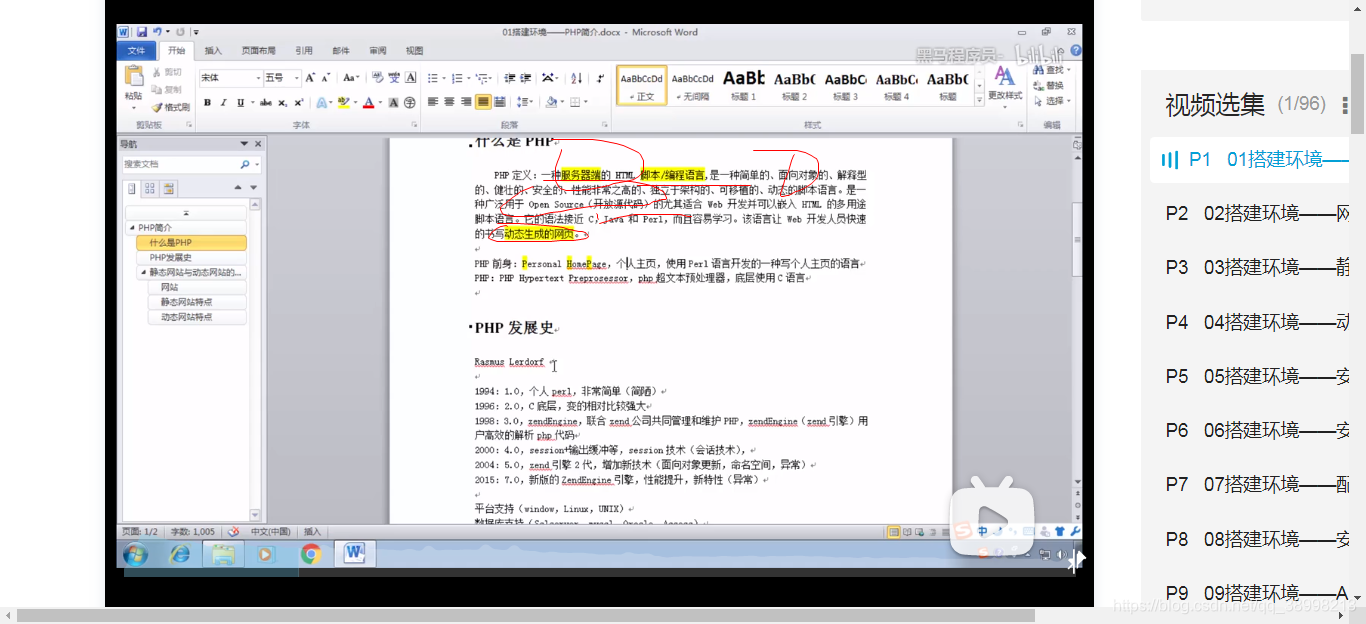Click the Save icon in Word's quick access toolbar

(x=141, y=32)
